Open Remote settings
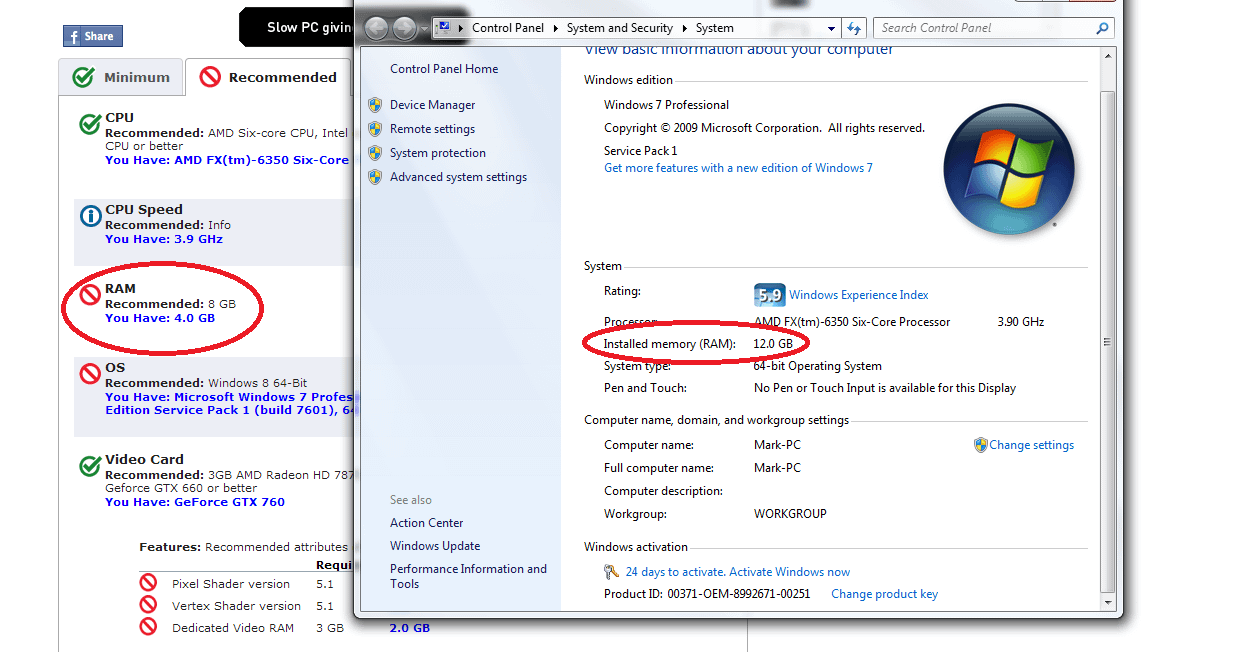This screenshot has height=652, width=1243. [432, 129]
